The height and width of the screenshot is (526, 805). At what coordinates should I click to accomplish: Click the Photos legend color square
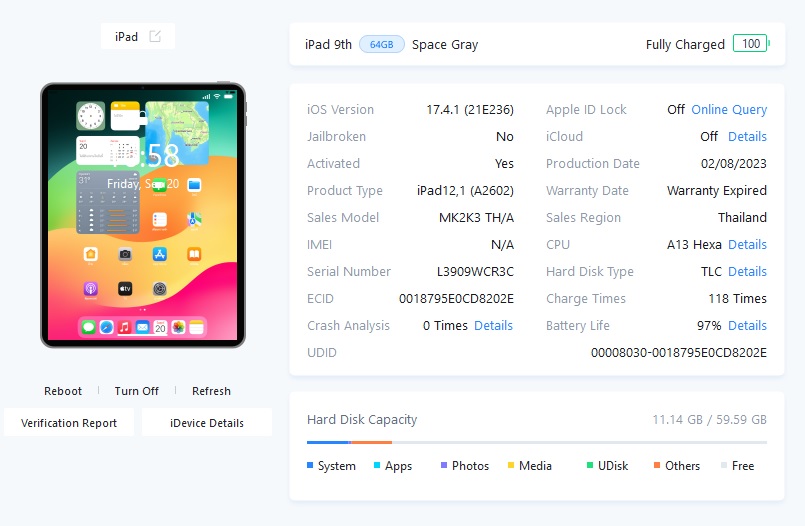[444, 465]
